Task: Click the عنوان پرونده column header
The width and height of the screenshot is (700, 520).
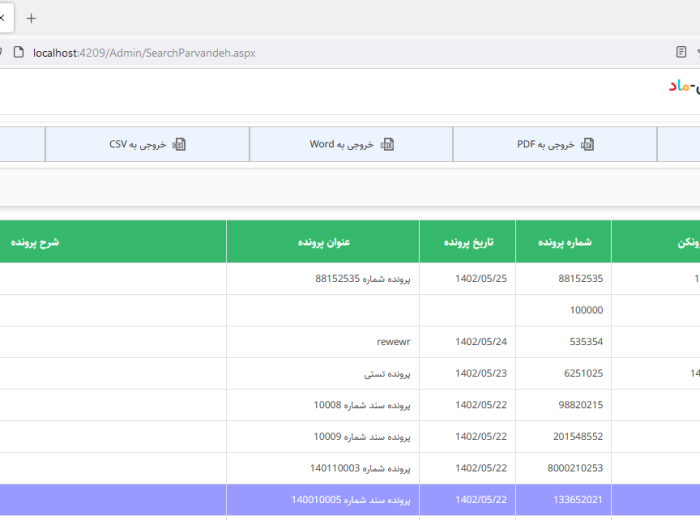Action: 323,242
